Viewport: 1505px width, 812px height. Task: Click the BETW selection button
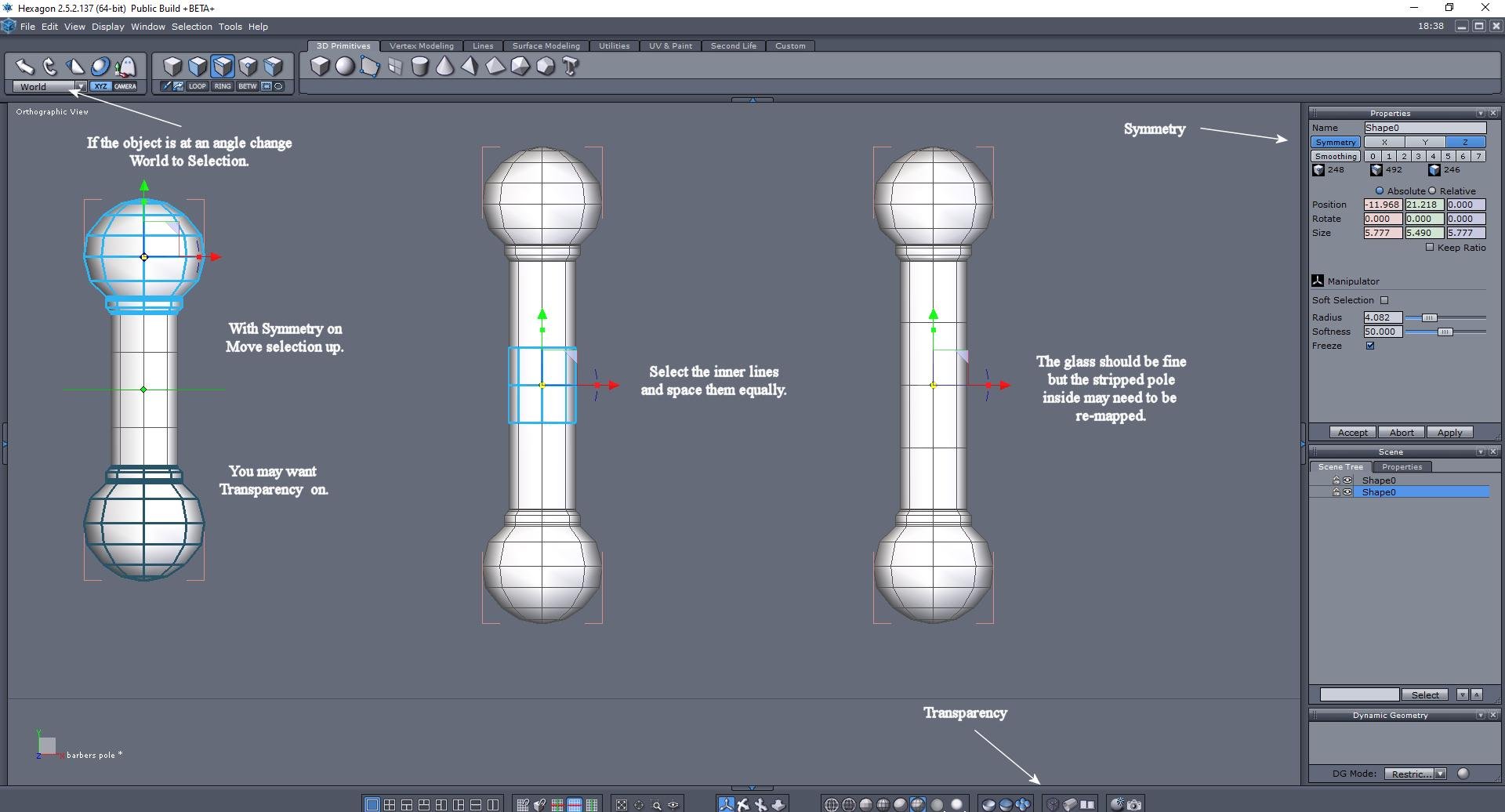248,86
